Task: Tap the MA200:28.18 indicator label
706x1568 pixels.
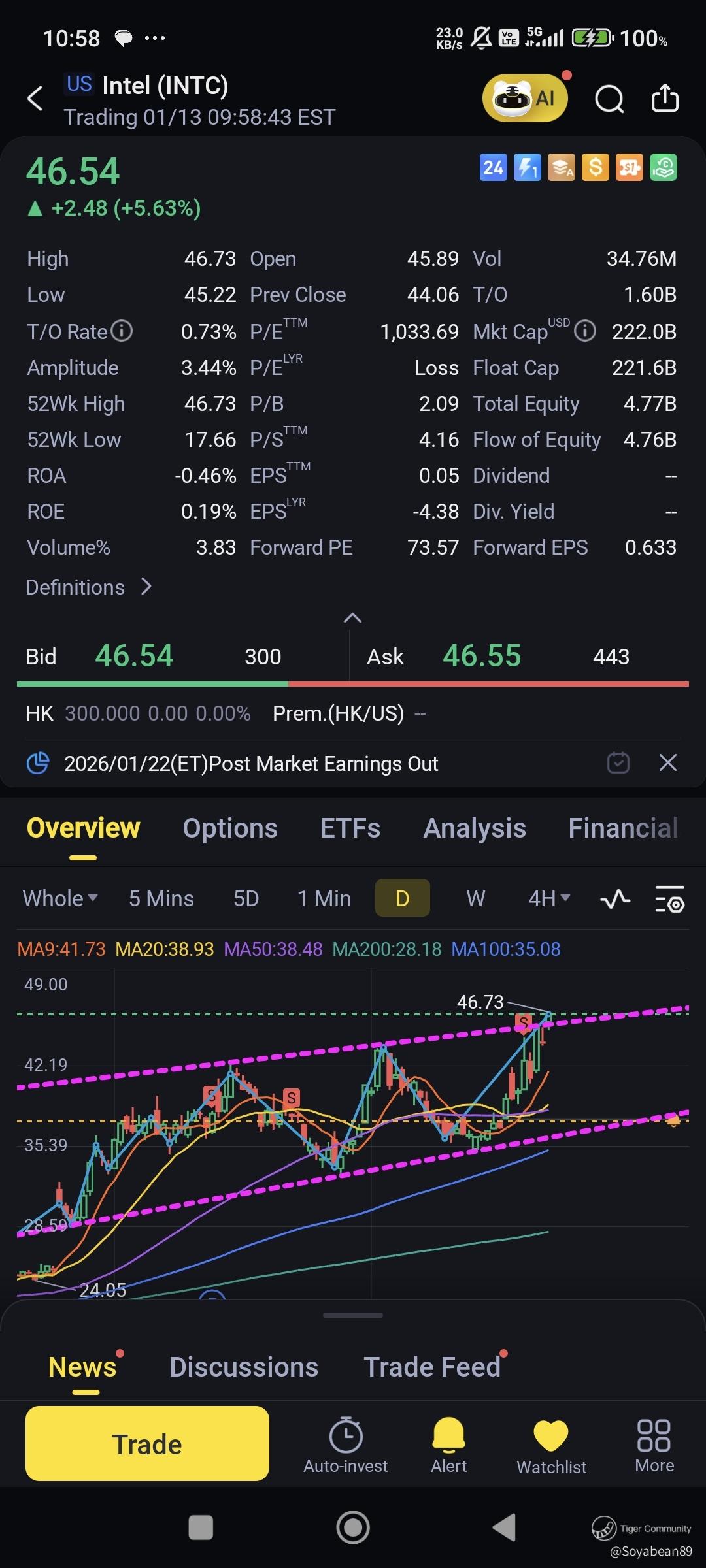Action: coord(387,949)
